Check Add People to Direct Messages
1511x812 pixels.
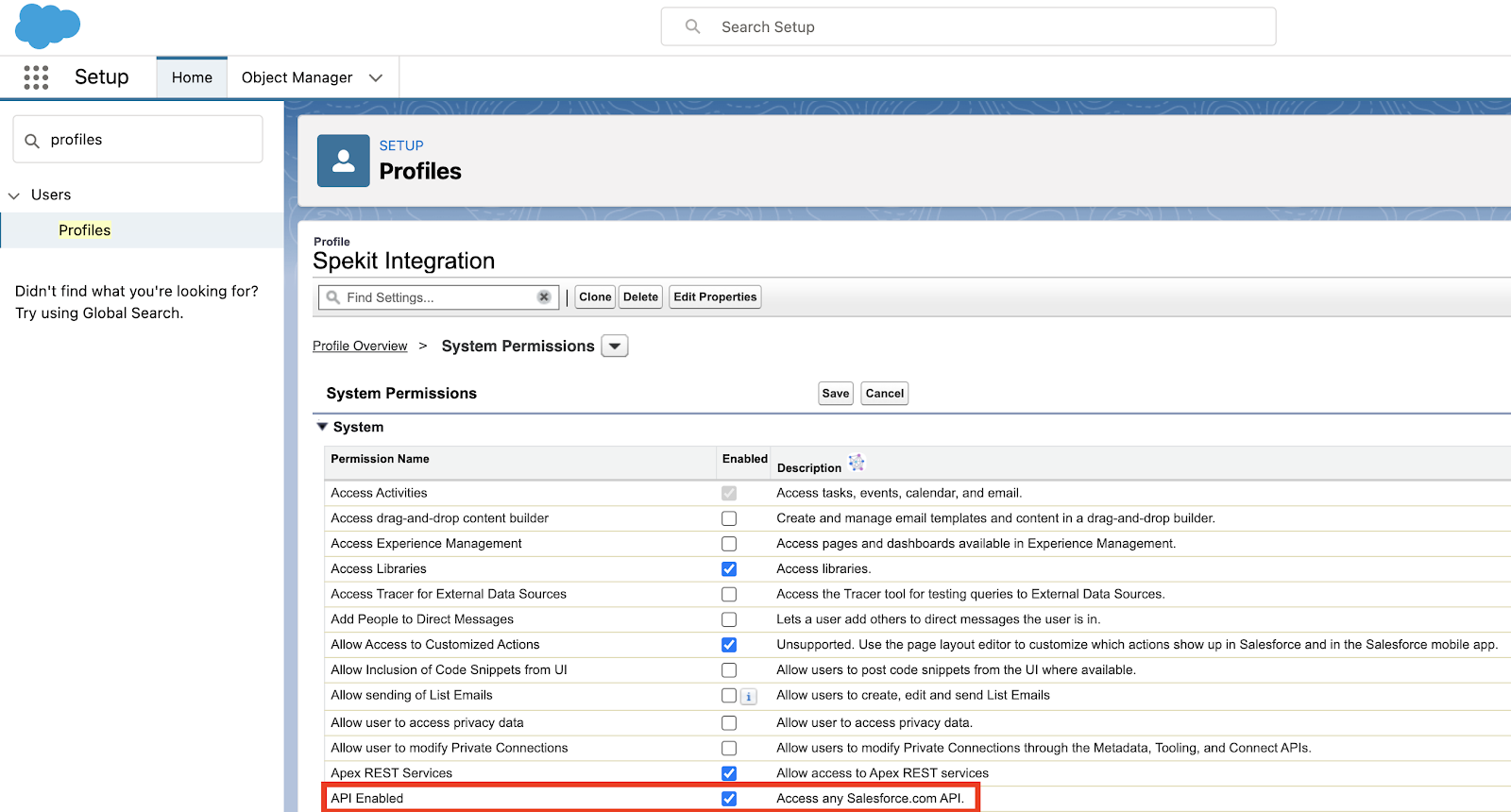coord(729,619)
